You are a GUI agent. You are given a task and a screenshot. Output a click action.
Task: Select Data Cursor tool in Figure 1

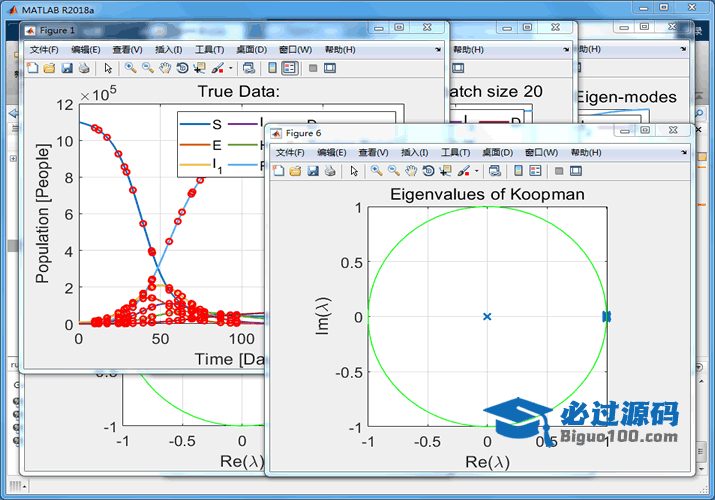click(199, 68)
